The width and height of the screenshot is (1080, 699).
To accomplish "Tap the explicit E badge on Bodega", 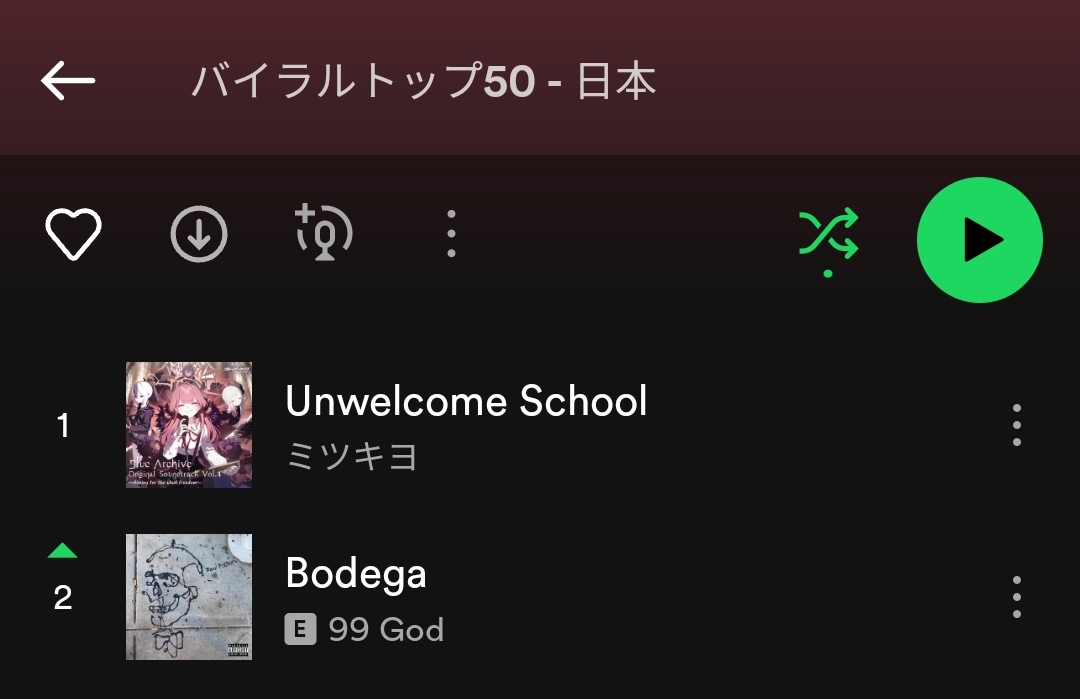I will click(300, 629).
